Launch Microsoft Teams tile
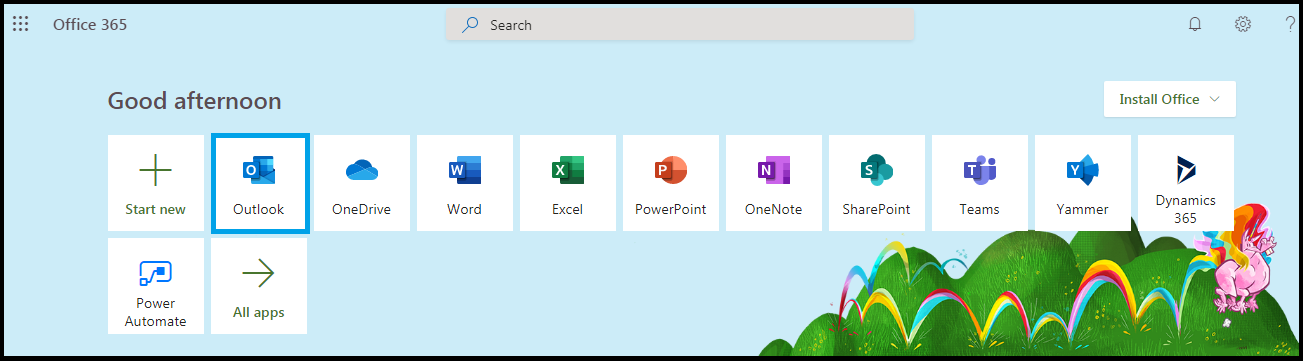1303x361 pixels. (x=980, y=183)
